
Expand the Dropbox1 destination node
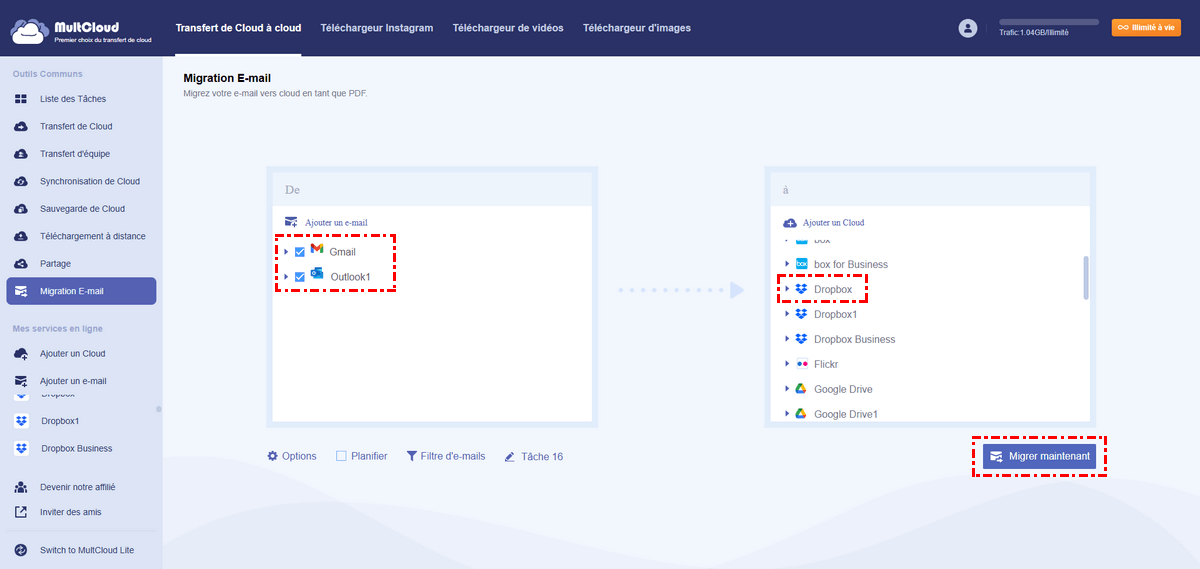(x=787, y=314)
